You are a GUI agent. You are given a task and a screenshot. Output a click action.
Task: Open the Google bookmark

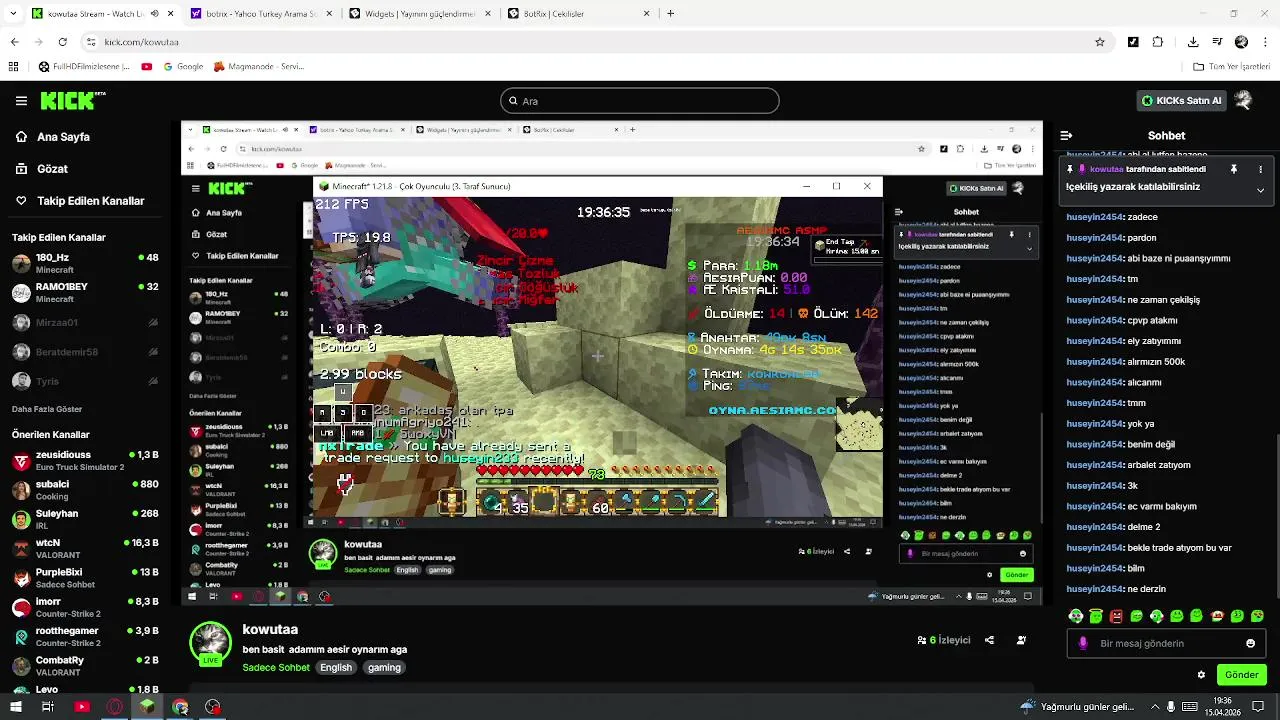click(x=182, y=67)
